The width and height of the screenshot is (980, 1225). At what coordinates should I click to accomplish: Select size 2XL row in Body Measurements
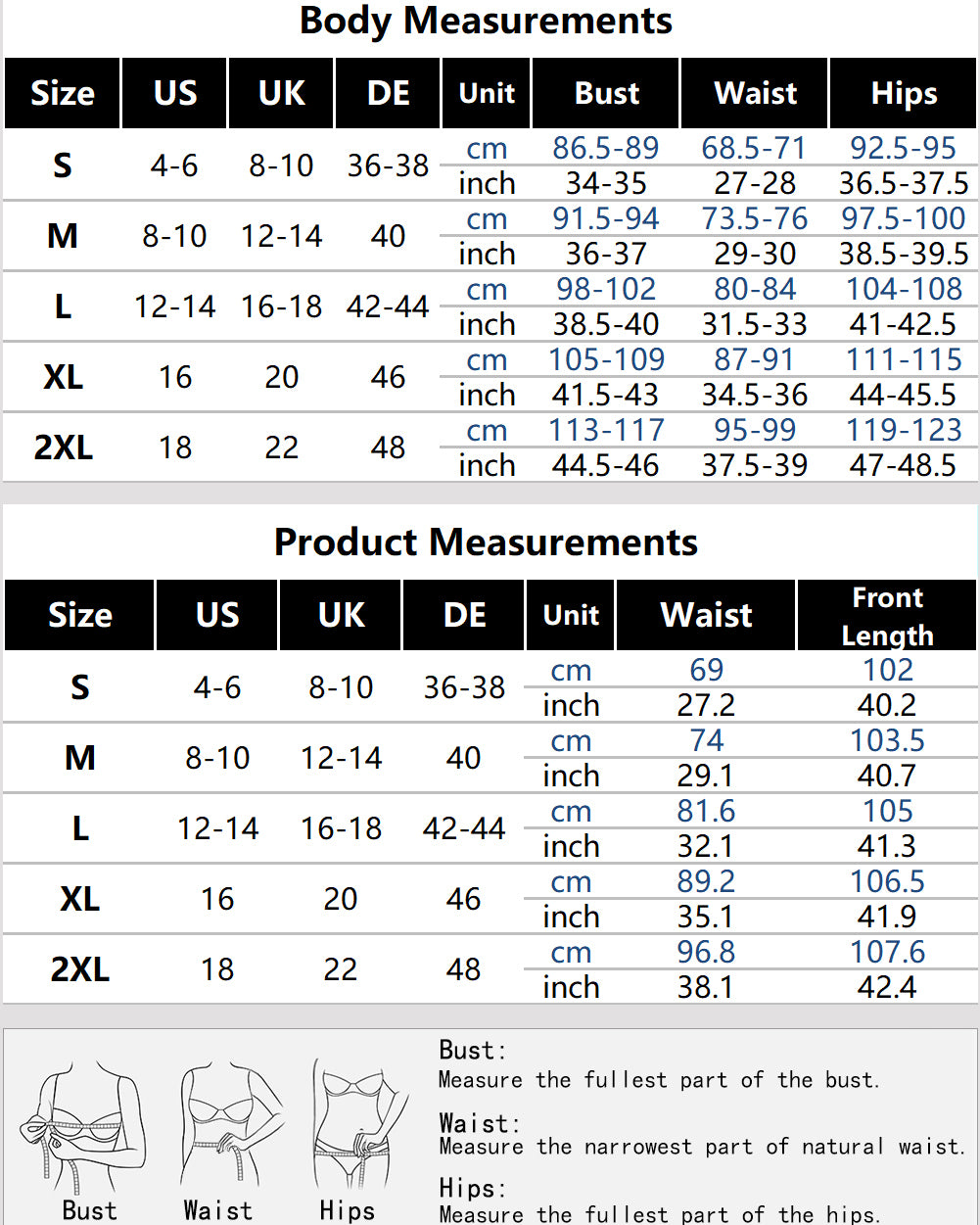tap(490, 448)
